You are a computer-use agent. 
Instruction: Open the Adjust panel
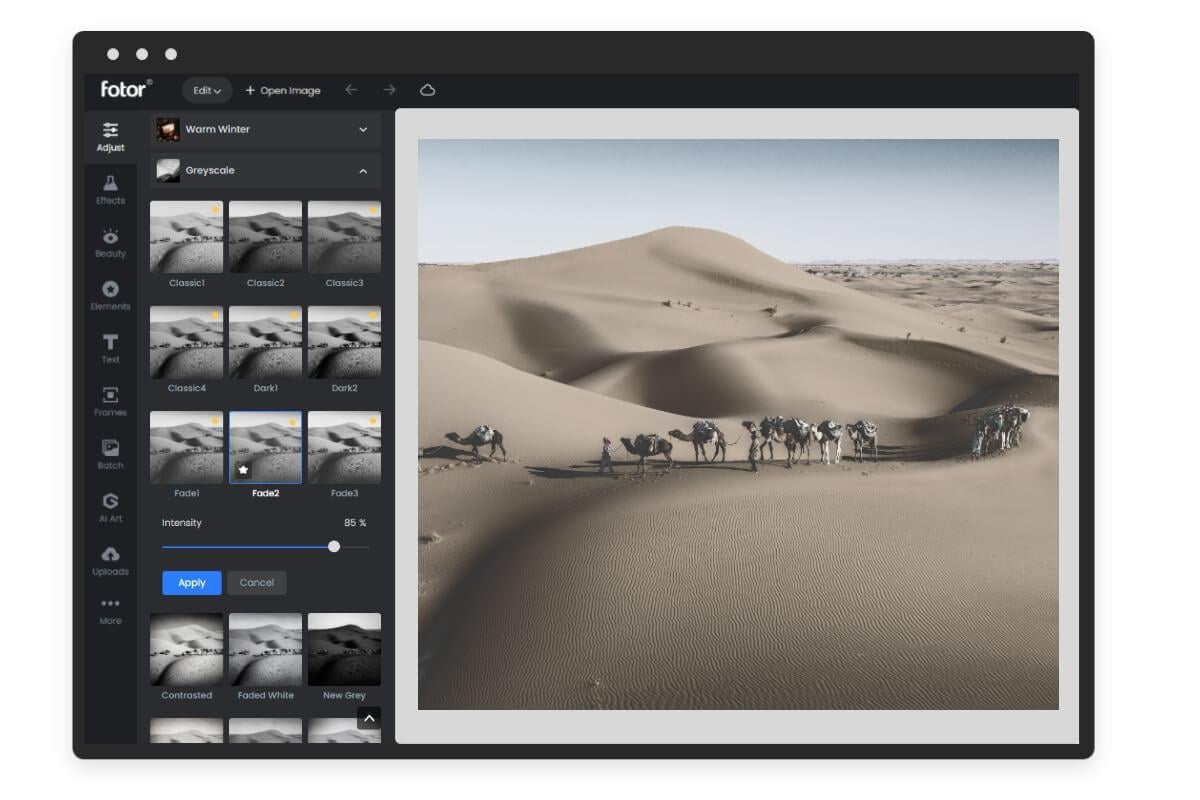tap(110, 137)
